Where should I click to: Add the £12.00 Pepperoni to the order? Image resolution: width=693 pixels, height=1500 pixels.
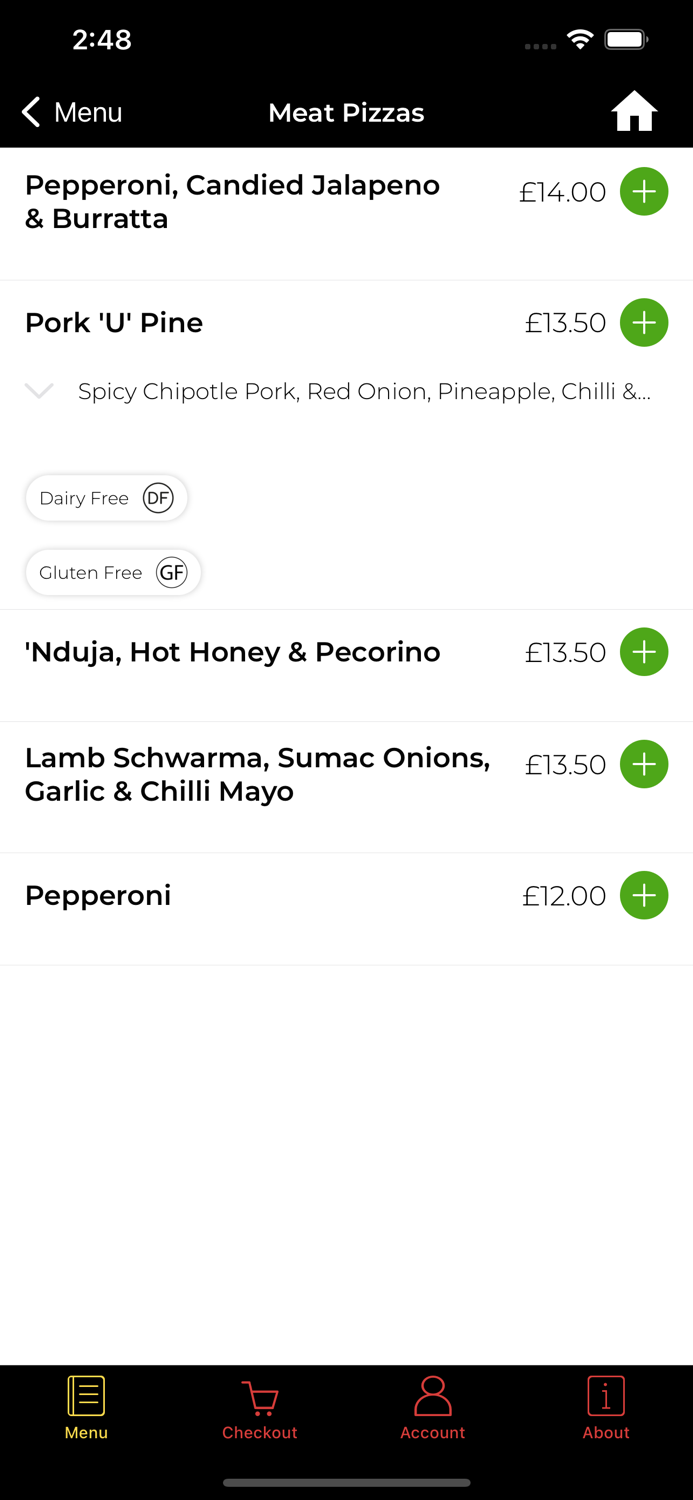[x=644, y=895]
